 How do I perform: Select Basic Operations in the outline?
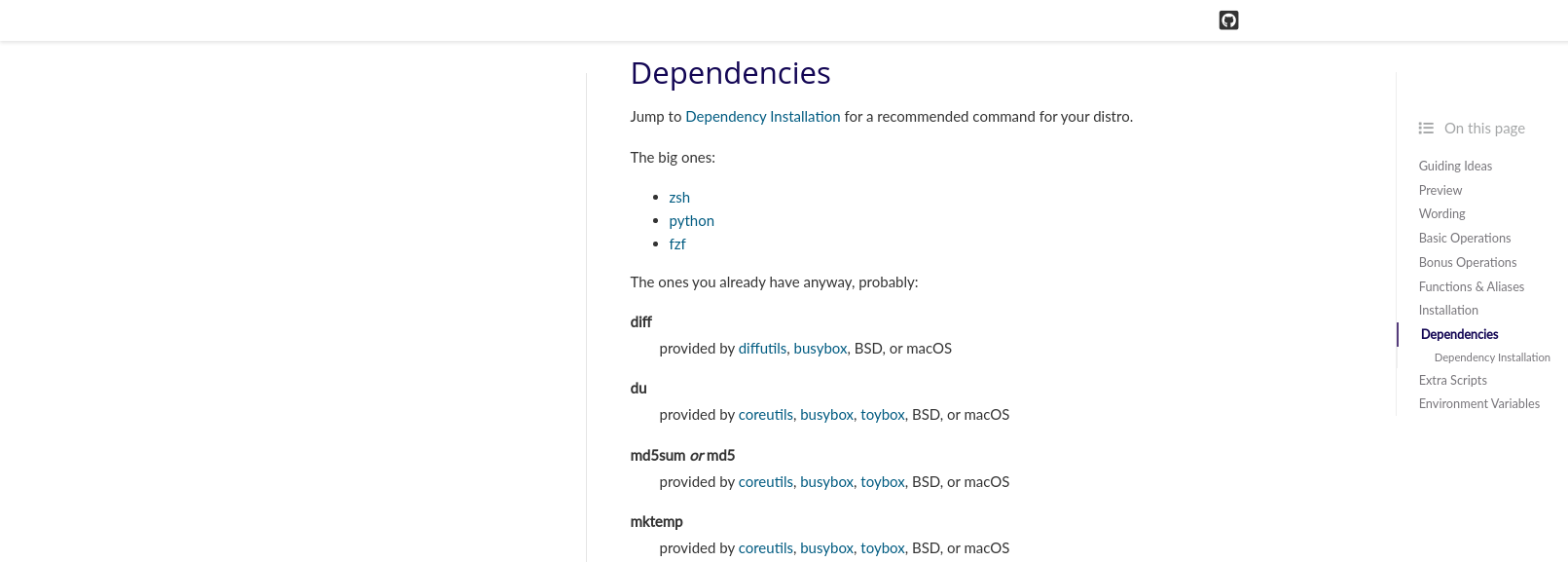(1465, 238)
